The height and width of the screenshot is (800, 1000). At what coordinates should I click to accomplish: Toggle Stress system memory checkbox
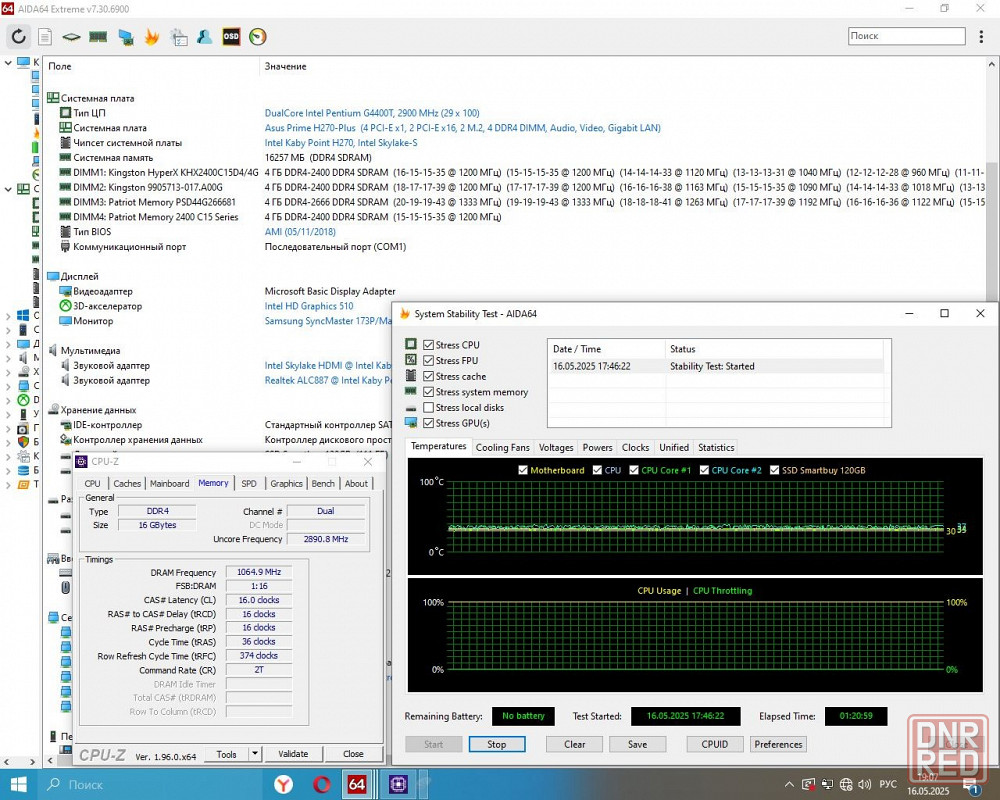(x=429, y=392)
